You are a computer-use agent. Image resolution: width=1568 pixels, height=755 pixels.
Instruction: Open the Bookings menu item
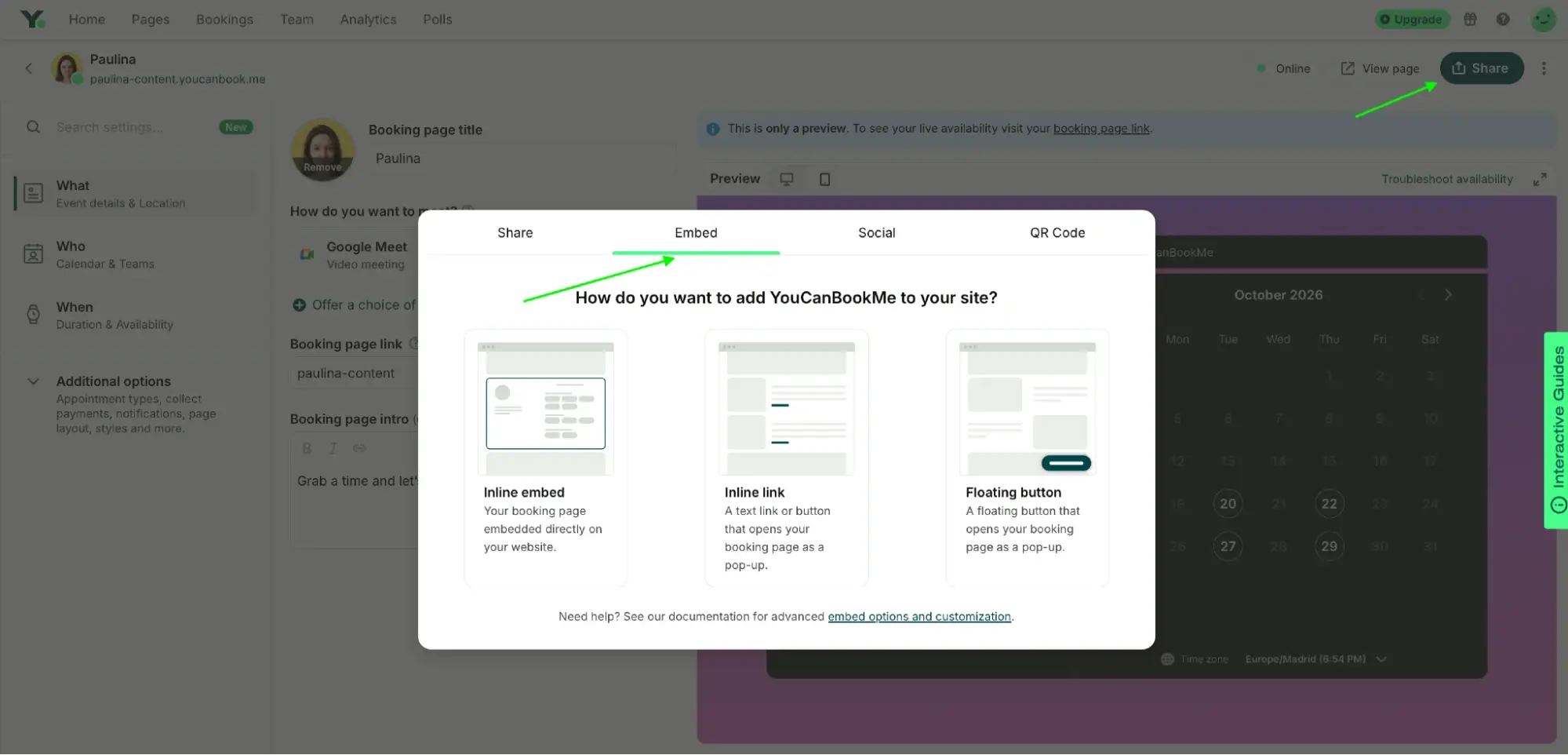pos(224,19)
